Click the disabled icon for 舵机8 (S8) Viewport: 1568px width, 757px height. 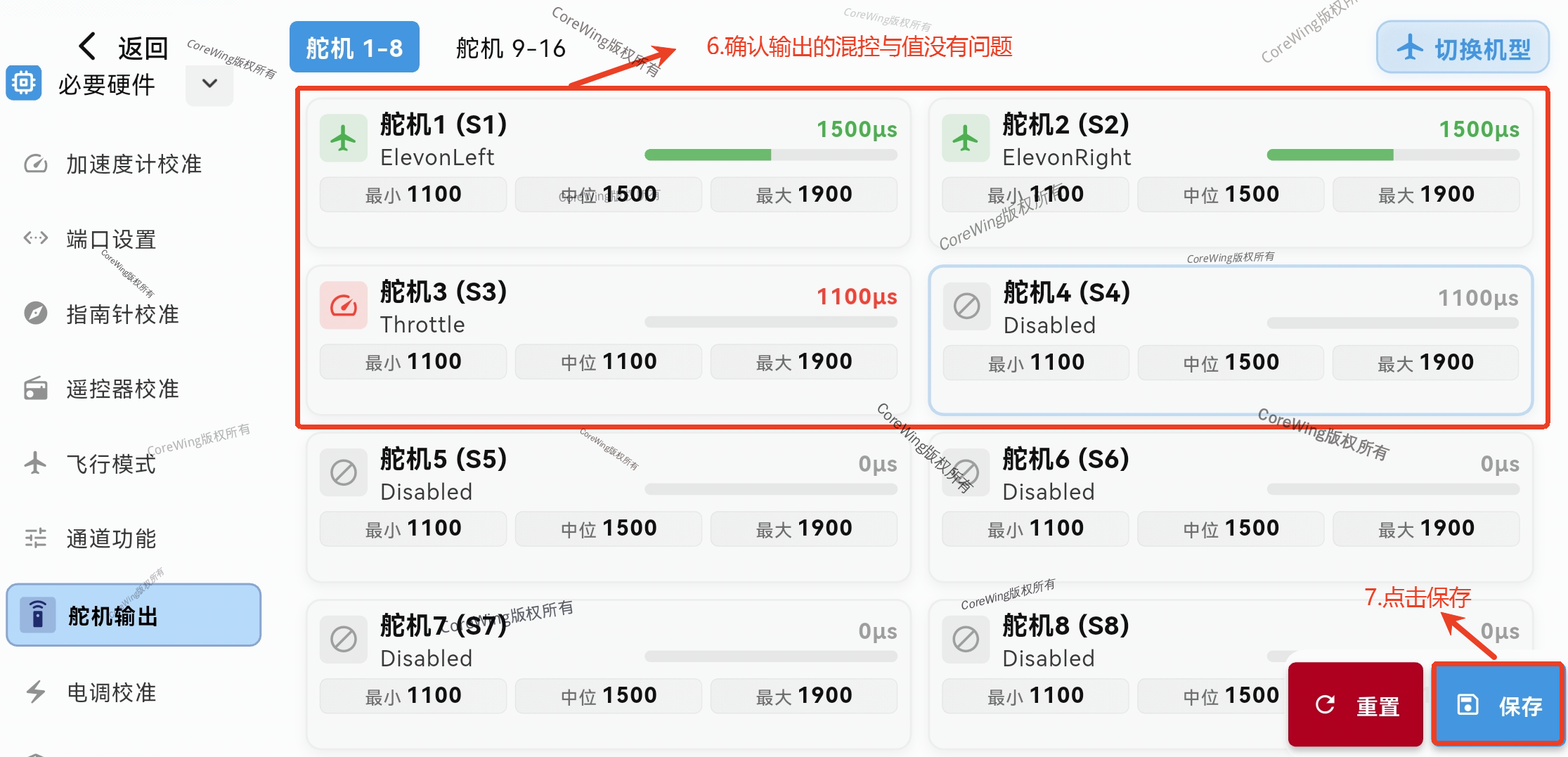966,640
